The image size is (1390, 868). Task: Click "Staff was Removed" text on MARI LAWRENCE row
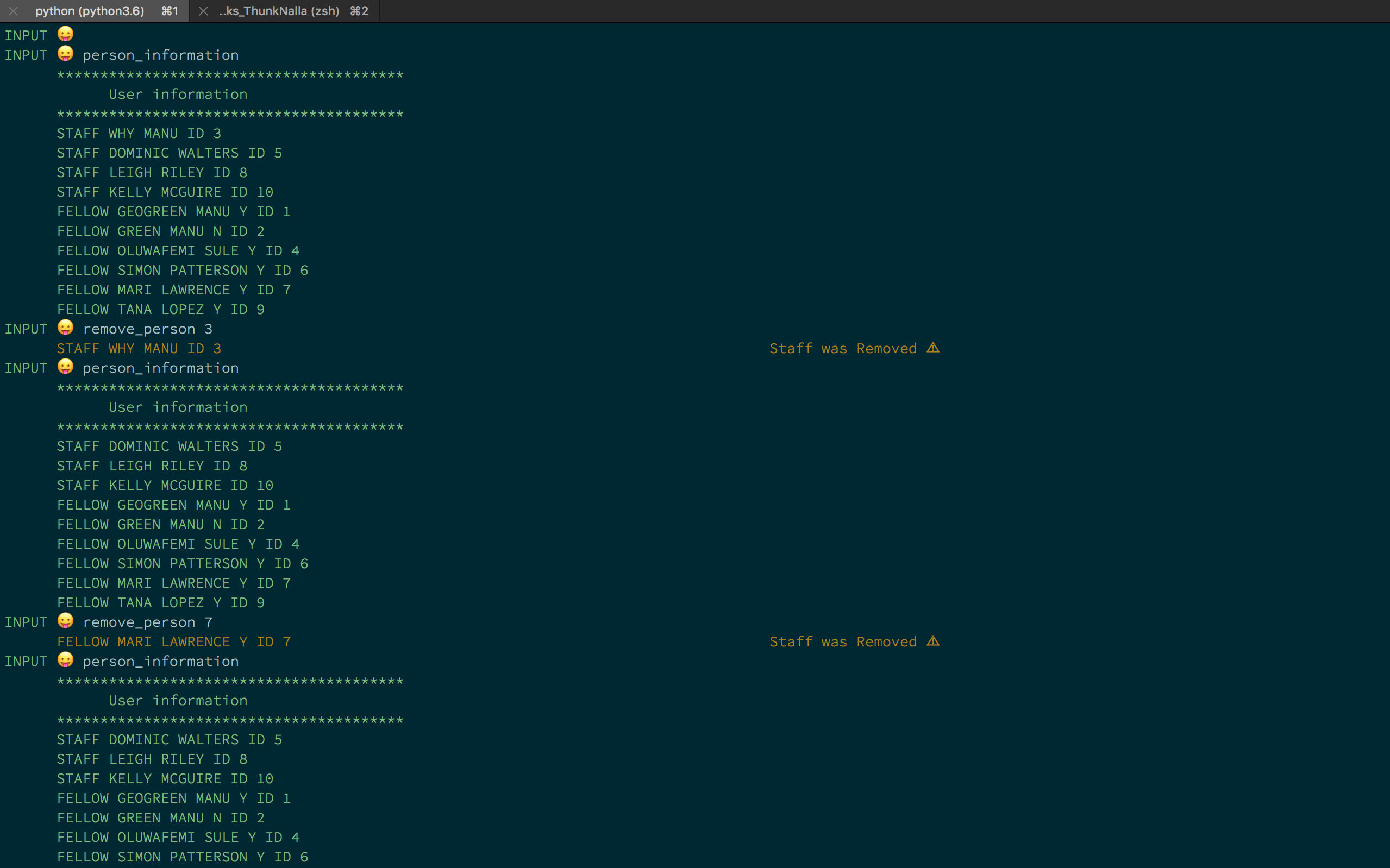843,642
